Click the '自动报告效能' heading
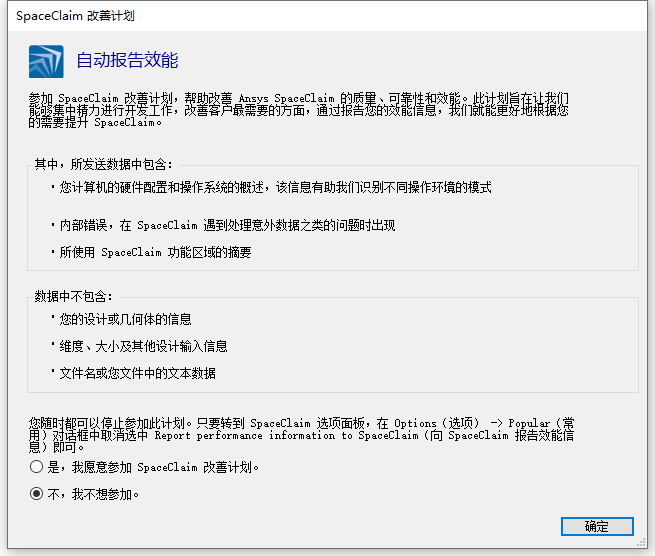Image resolution: width=655 pixels, height=556 pixels. coord(127,60)
